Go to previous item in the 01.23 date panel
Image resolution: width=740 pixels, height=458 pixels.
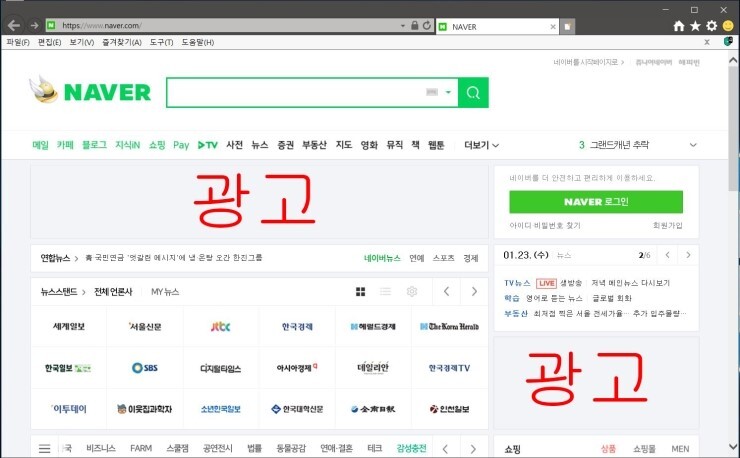(667, 255)
